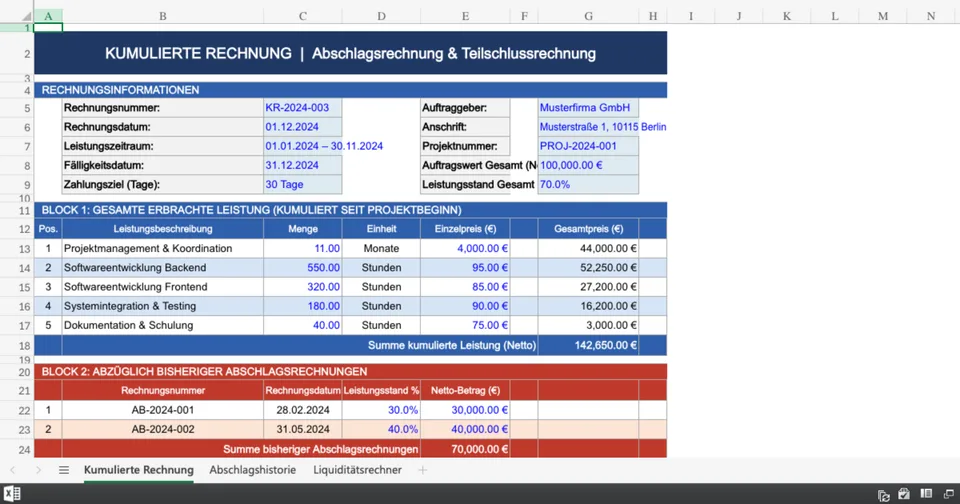Click the documents sync icon in the bottom bar

[883, 495]
